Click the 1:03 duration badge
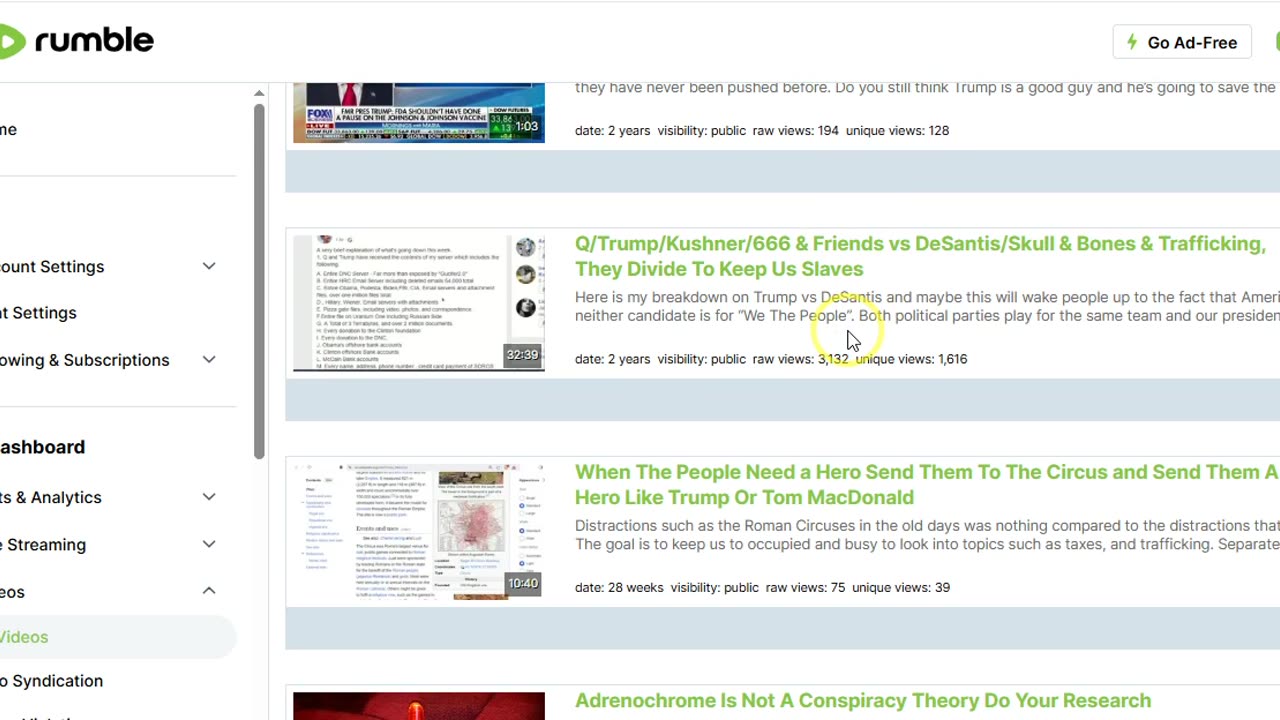The width and height of the screenshot is (1280, 720). tap(526, 126)
